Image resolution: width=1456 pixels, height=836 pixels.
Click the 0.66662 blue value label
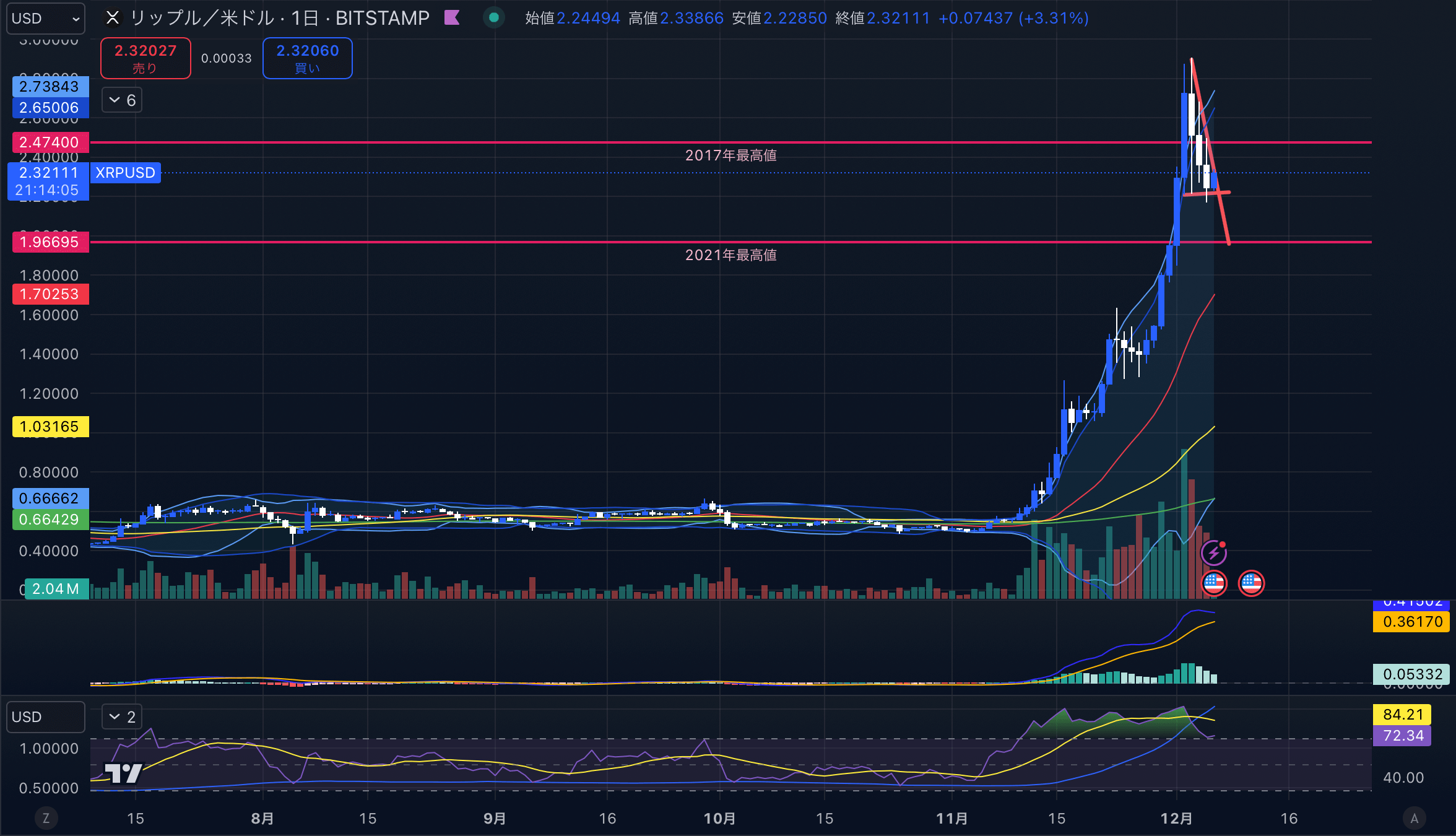[50, 499]
